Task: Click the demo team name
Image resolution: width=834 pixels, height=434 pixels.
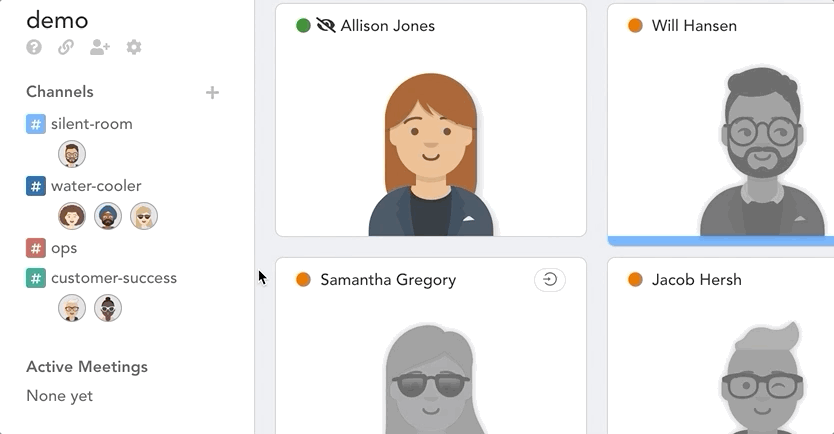Action: [x=57, y=21]
